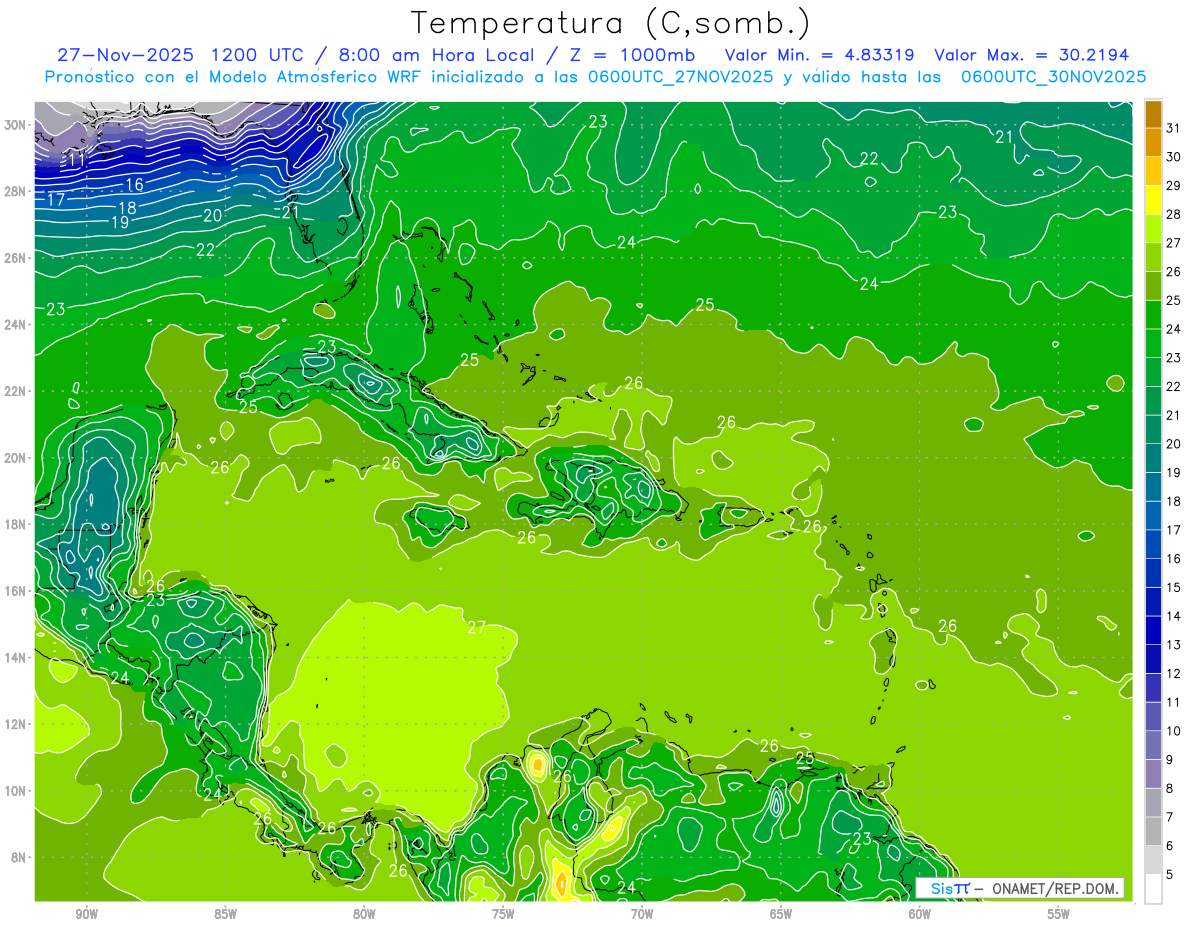The image size is (1200, 927).
Task: Click the '75W' longitude axis label
Action: point(503,914)
